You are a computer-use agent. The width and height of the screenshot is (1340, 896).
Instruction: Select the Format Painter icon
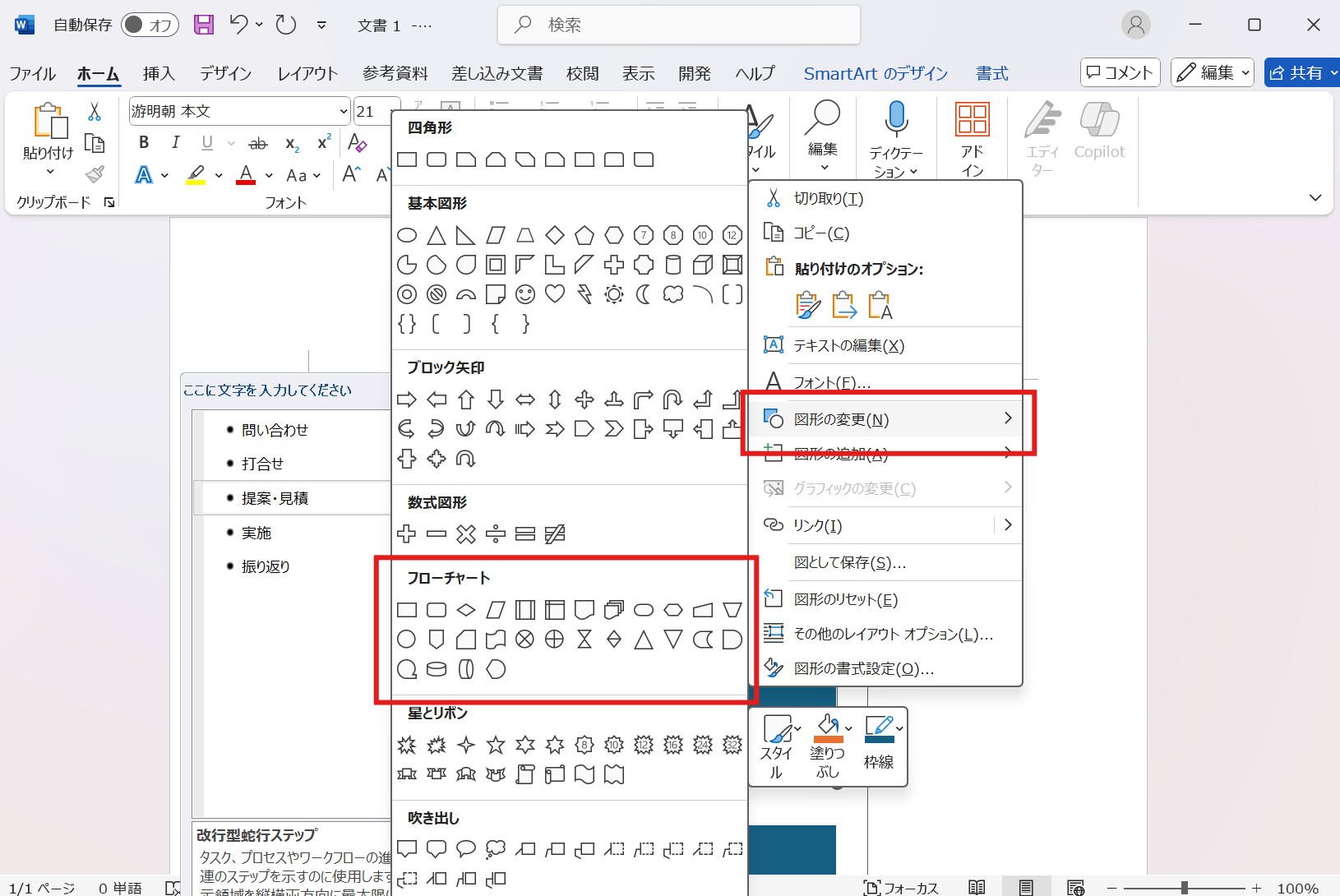click(95, 173)
